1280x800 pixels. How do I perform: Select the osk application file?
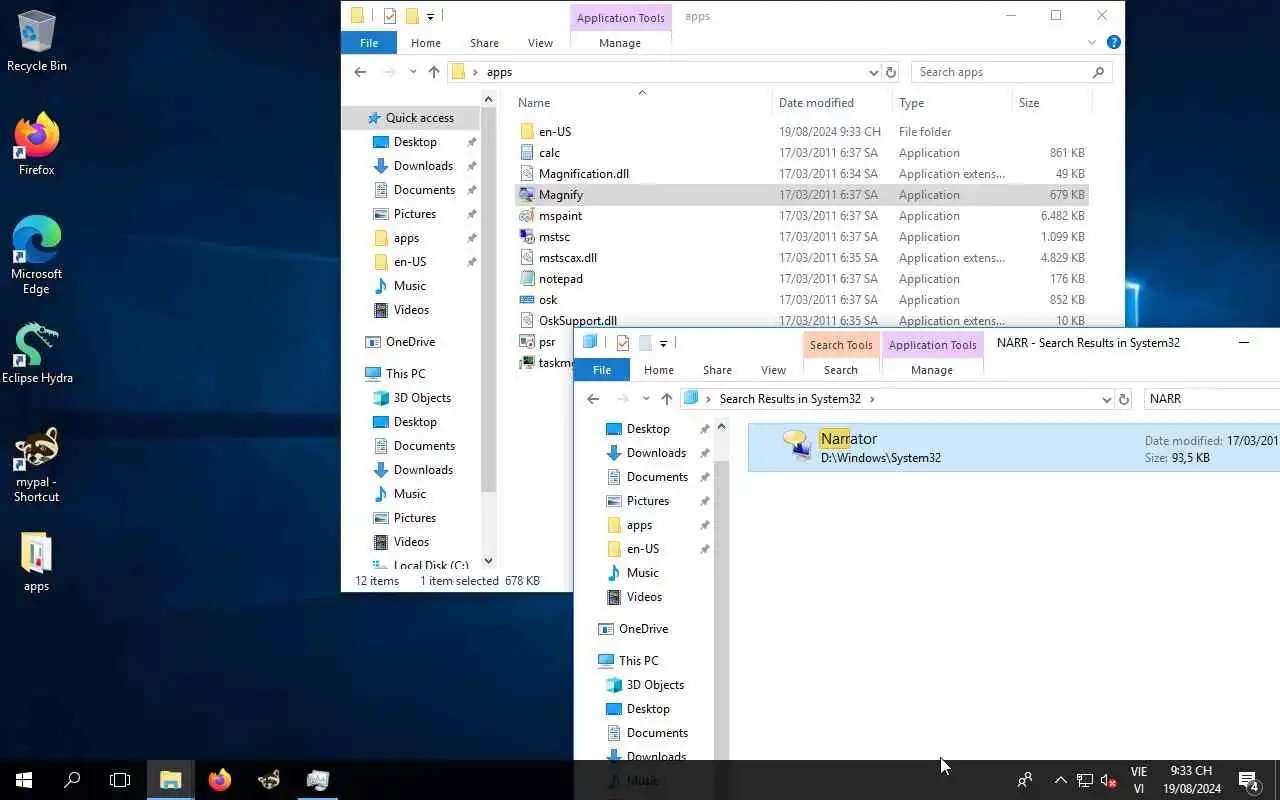pyautogui.click(x=548, y=300)
